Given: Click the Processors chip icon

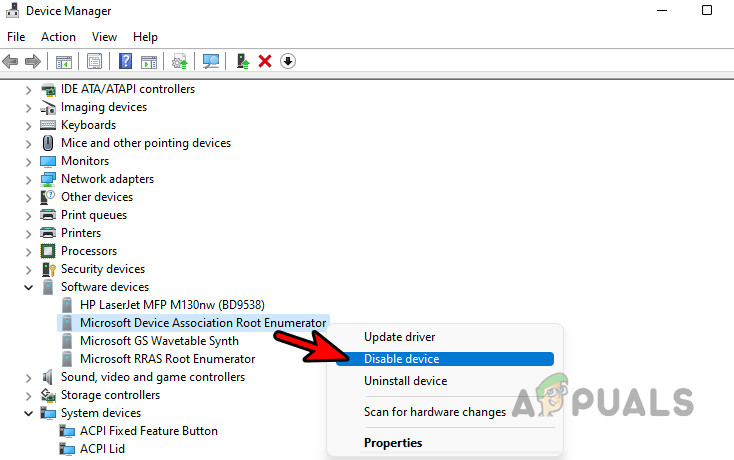Looking at the screenshot, I should click(48, 251).
